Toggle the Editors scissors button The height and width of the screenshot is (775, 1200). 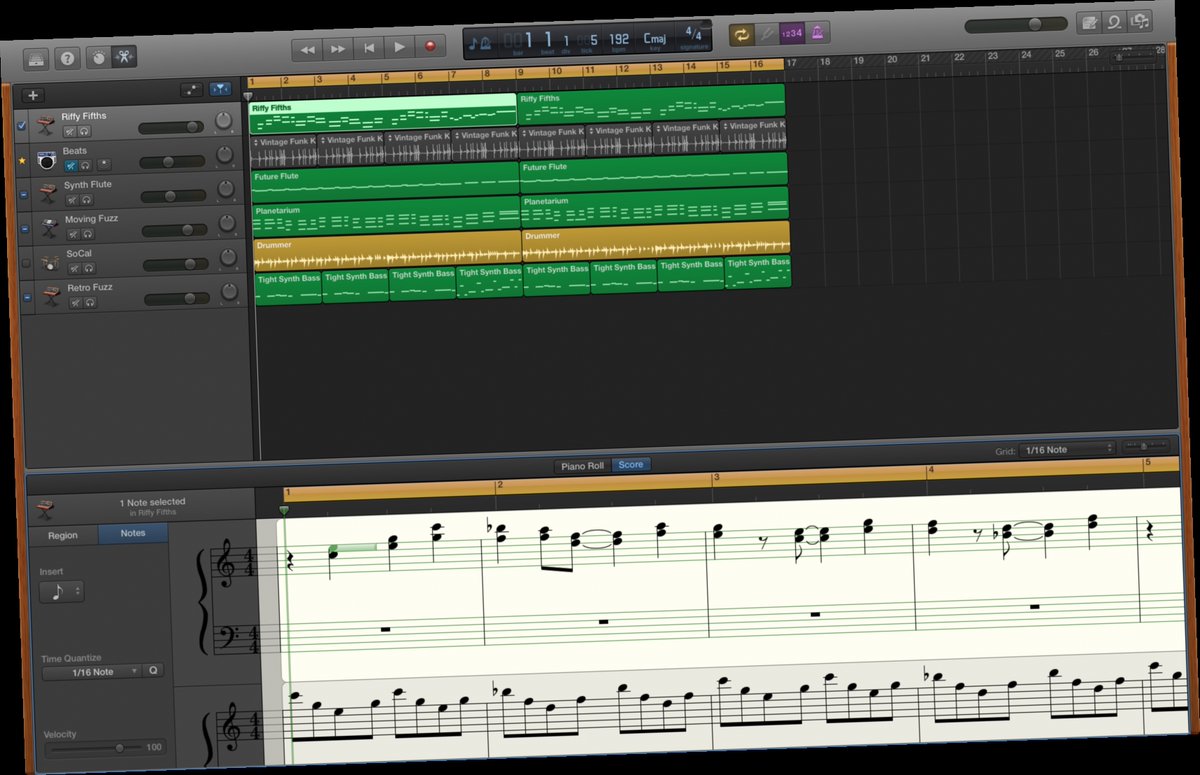[125, 56]
